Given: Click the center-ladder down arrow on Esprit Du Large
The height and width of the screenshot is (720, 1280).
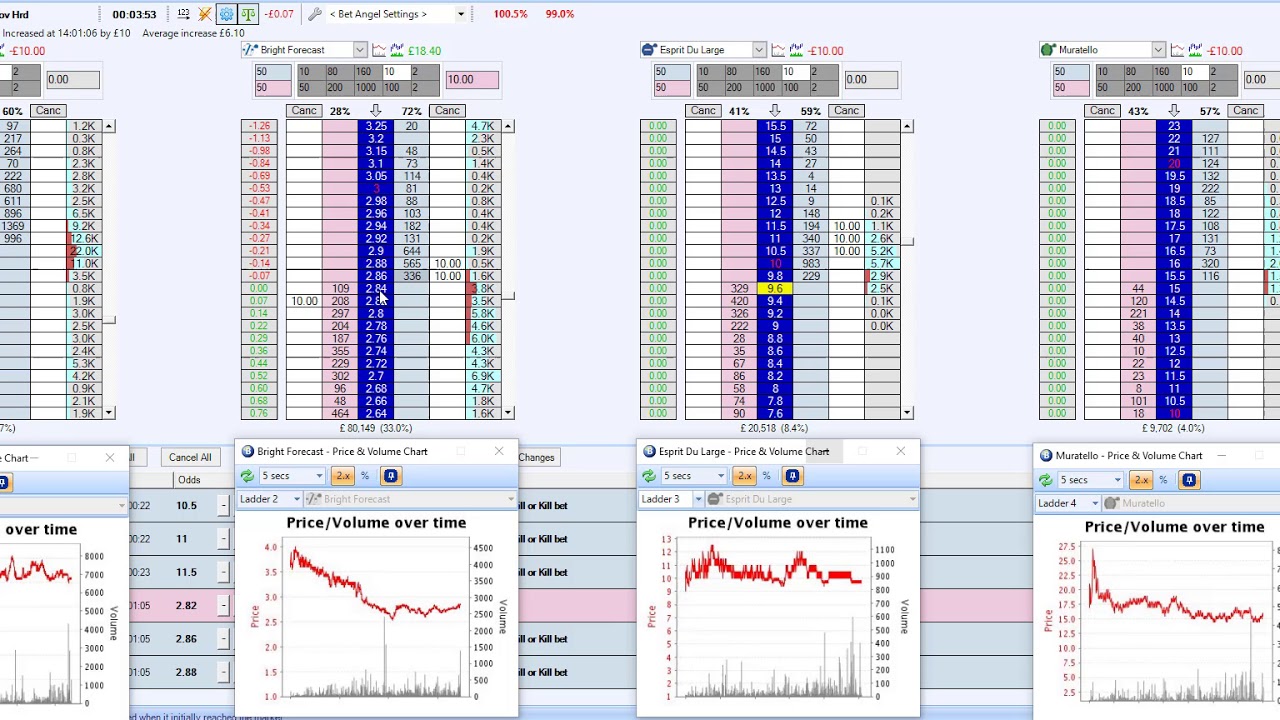Looking at the screenshot, I should (x=774, y=111).
